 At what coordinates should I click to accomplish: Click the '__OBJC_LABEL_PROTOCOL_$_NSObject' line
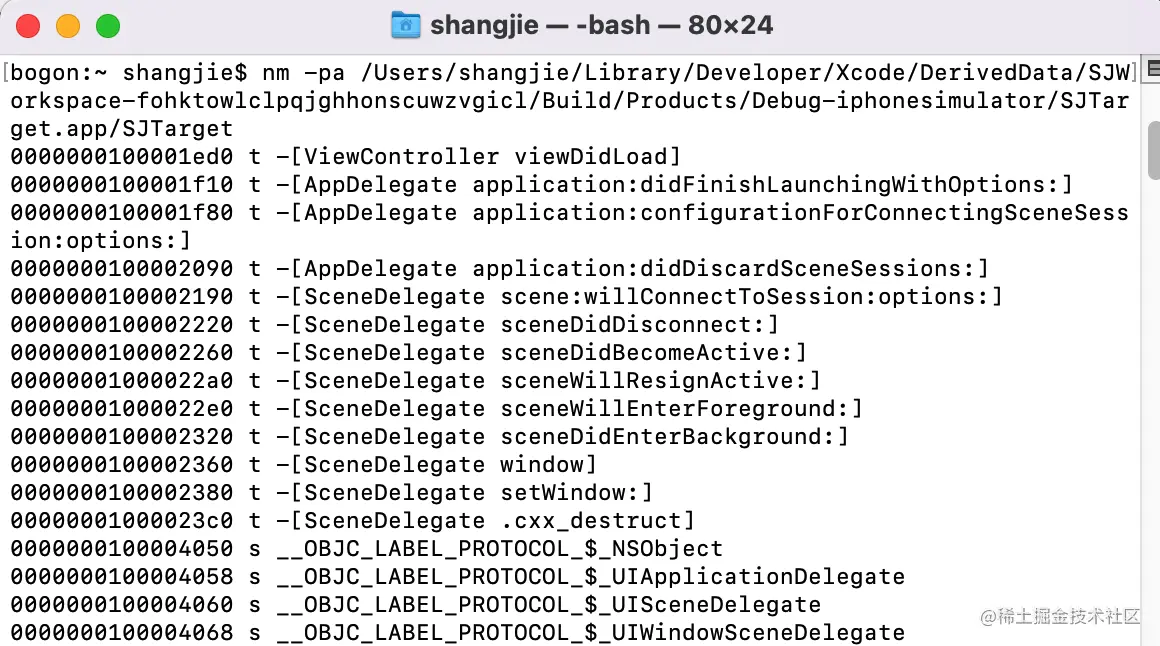point(500,549)
